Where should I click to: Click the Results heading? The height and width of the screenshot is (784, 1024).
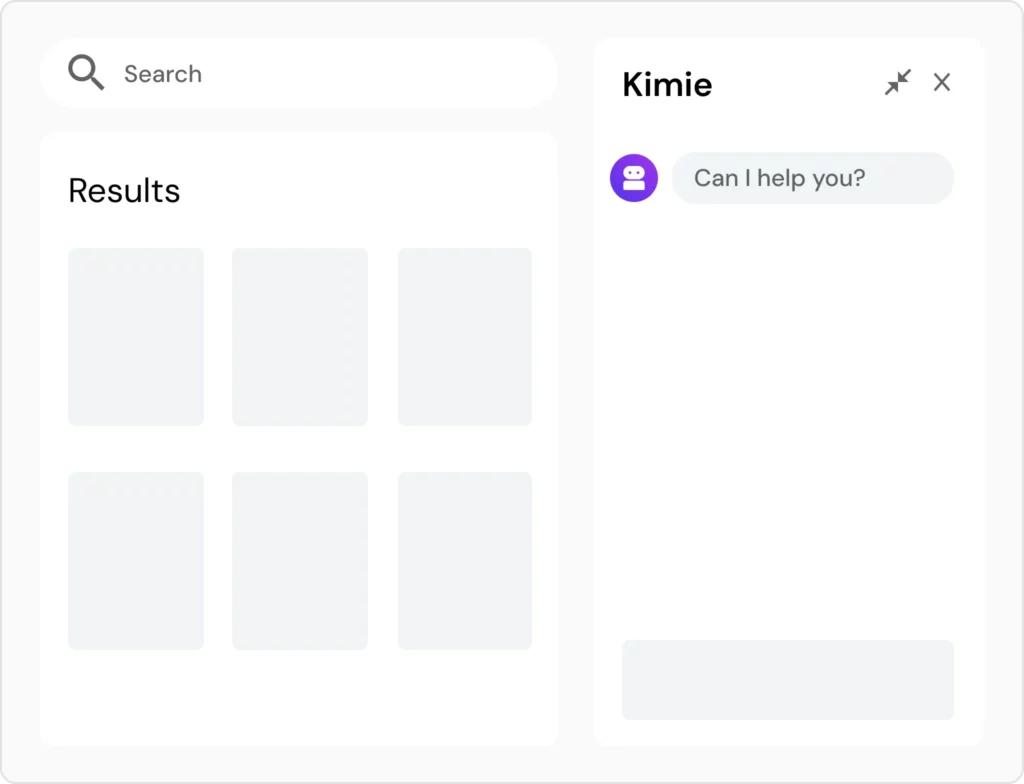pos(124,191)
